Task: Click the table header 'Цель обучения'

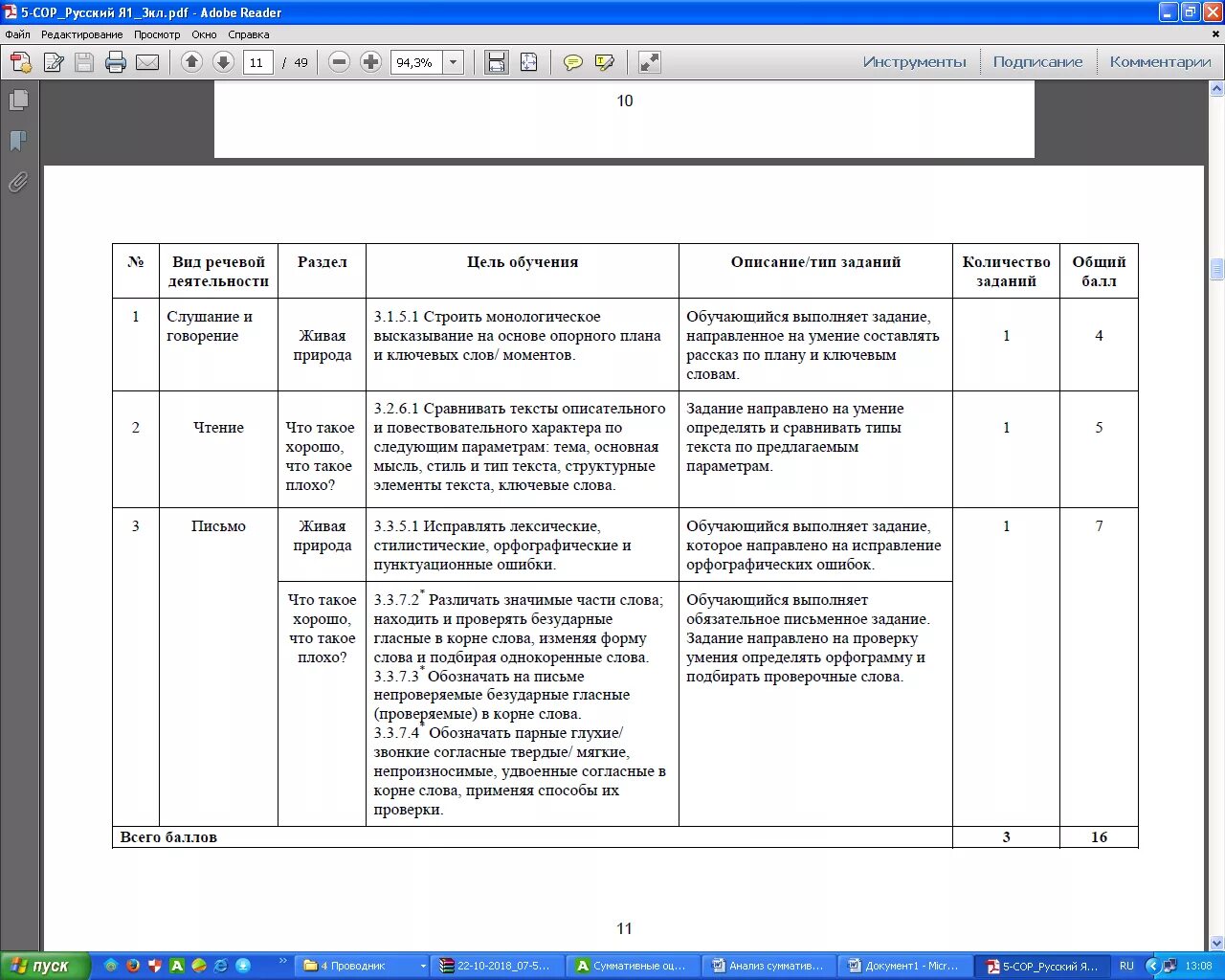Action: 523,262
